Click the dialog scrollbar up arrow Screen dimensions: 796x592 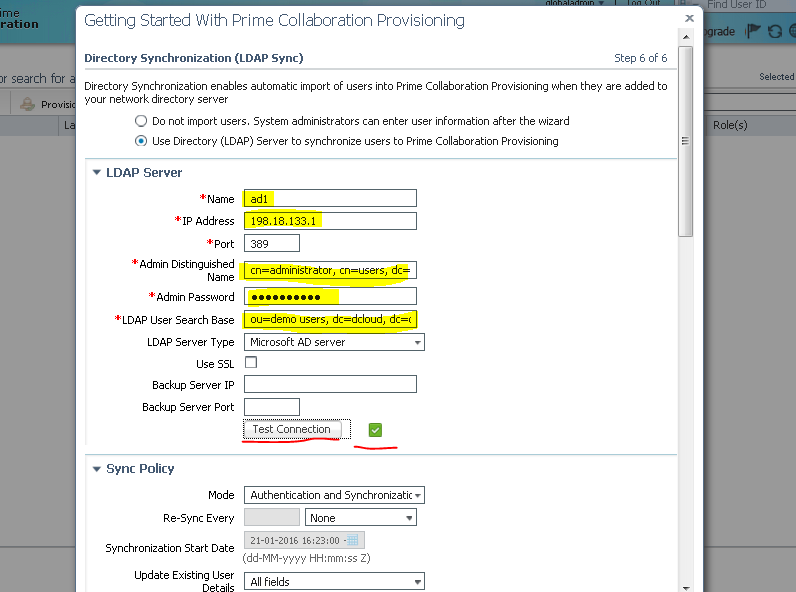tap(686, 37)
